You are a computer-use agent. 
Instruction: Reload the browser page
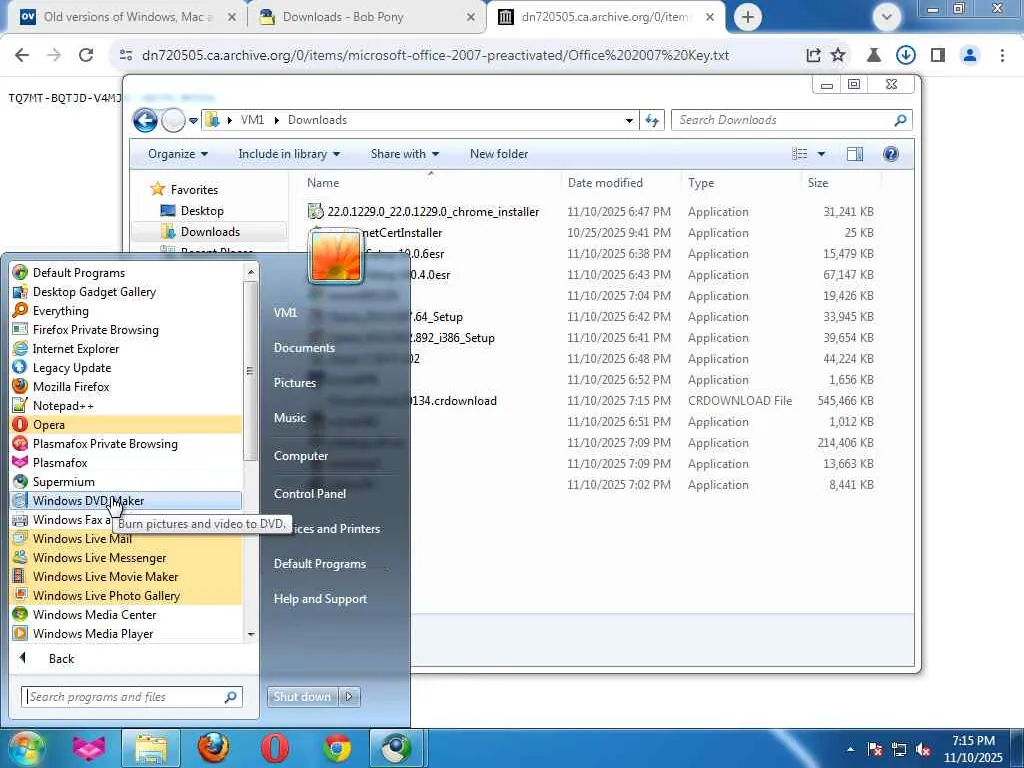(86, 55)
